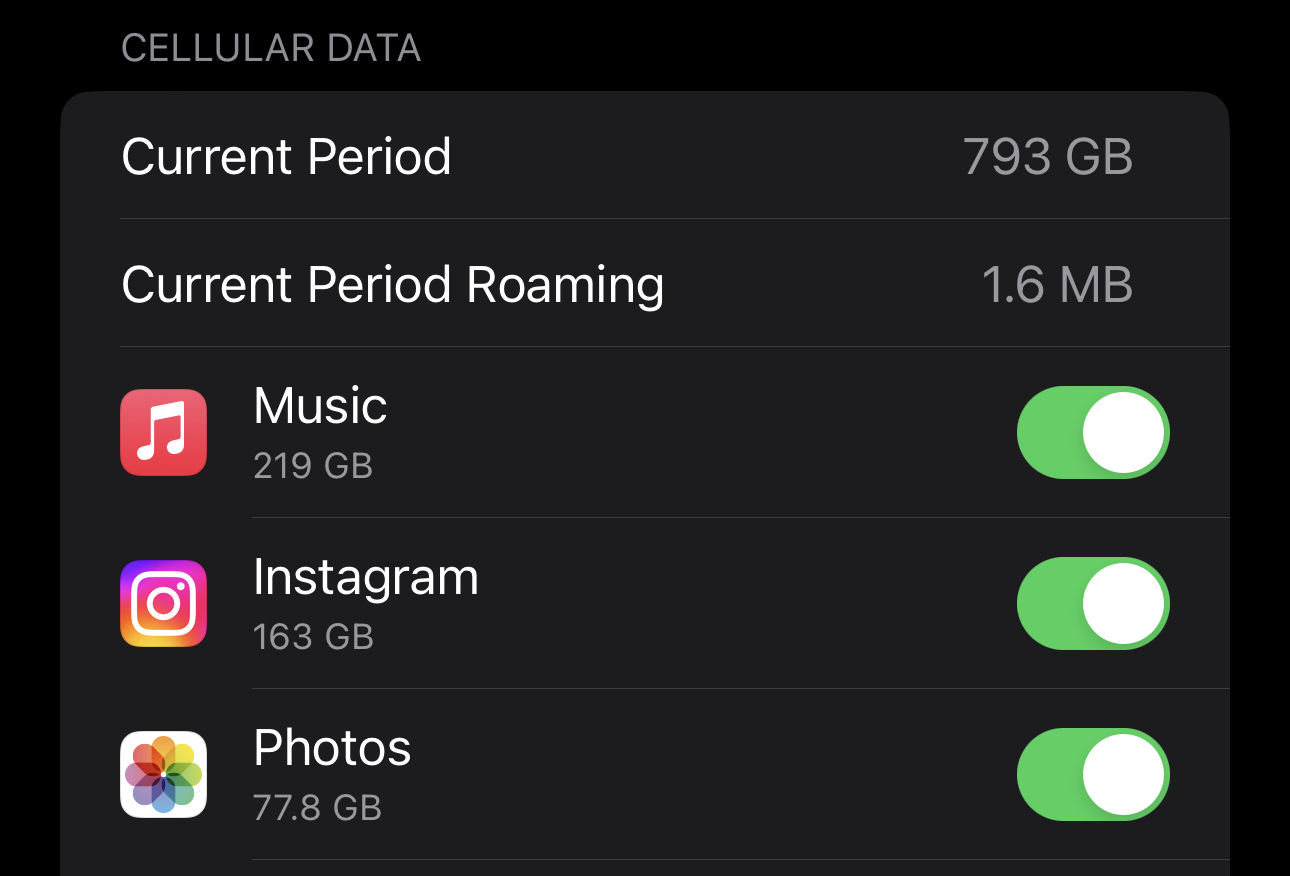The height and width of the screenshot is (876, 1290).
Task: Click the Photos app icon
Action: click(x=164, y=774)
